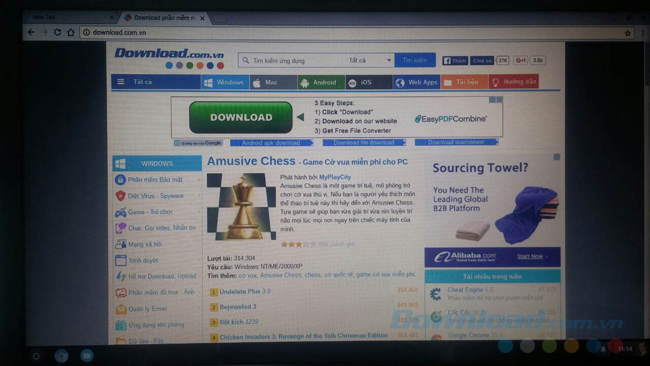Open Ứng dụng văn phòng category
The image size is (650, 366).
[x=157, y=325]
